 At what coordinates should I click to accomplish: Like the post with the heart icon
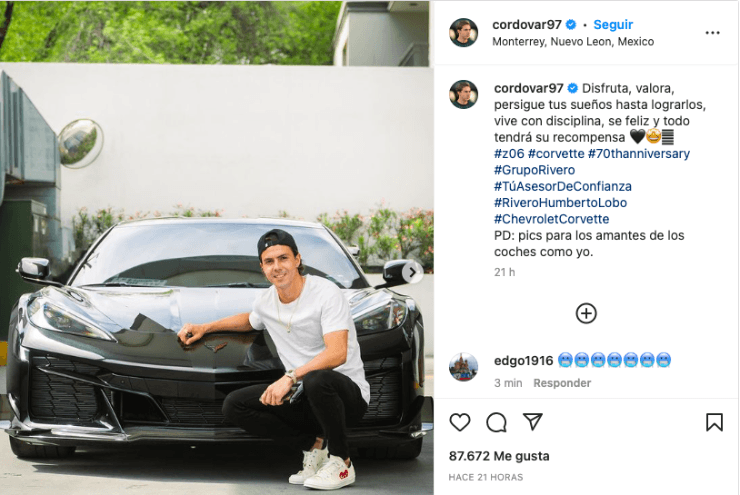460,422
